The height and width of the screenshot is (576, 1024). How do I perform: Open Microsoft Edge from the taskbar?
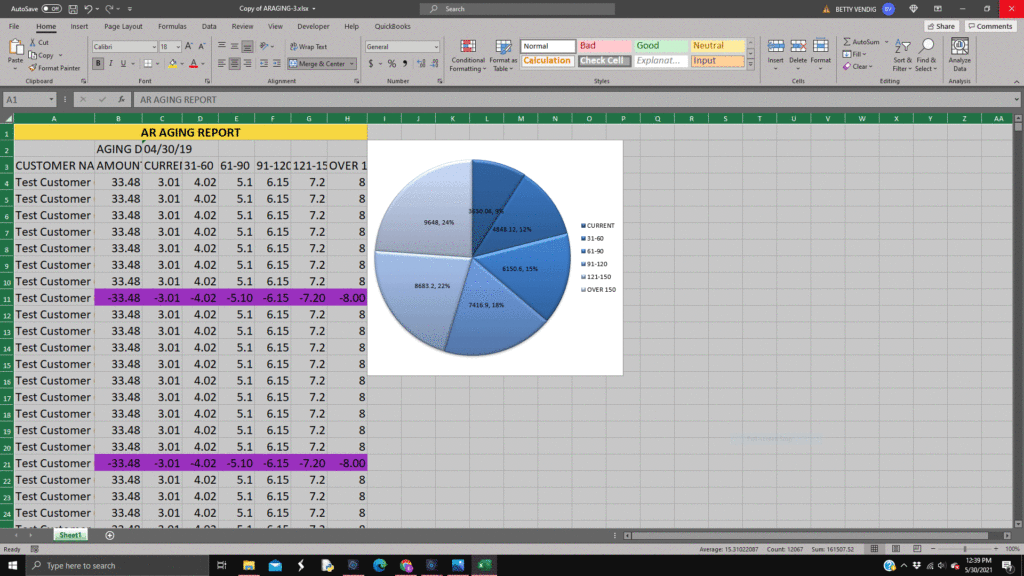[379, 566]
